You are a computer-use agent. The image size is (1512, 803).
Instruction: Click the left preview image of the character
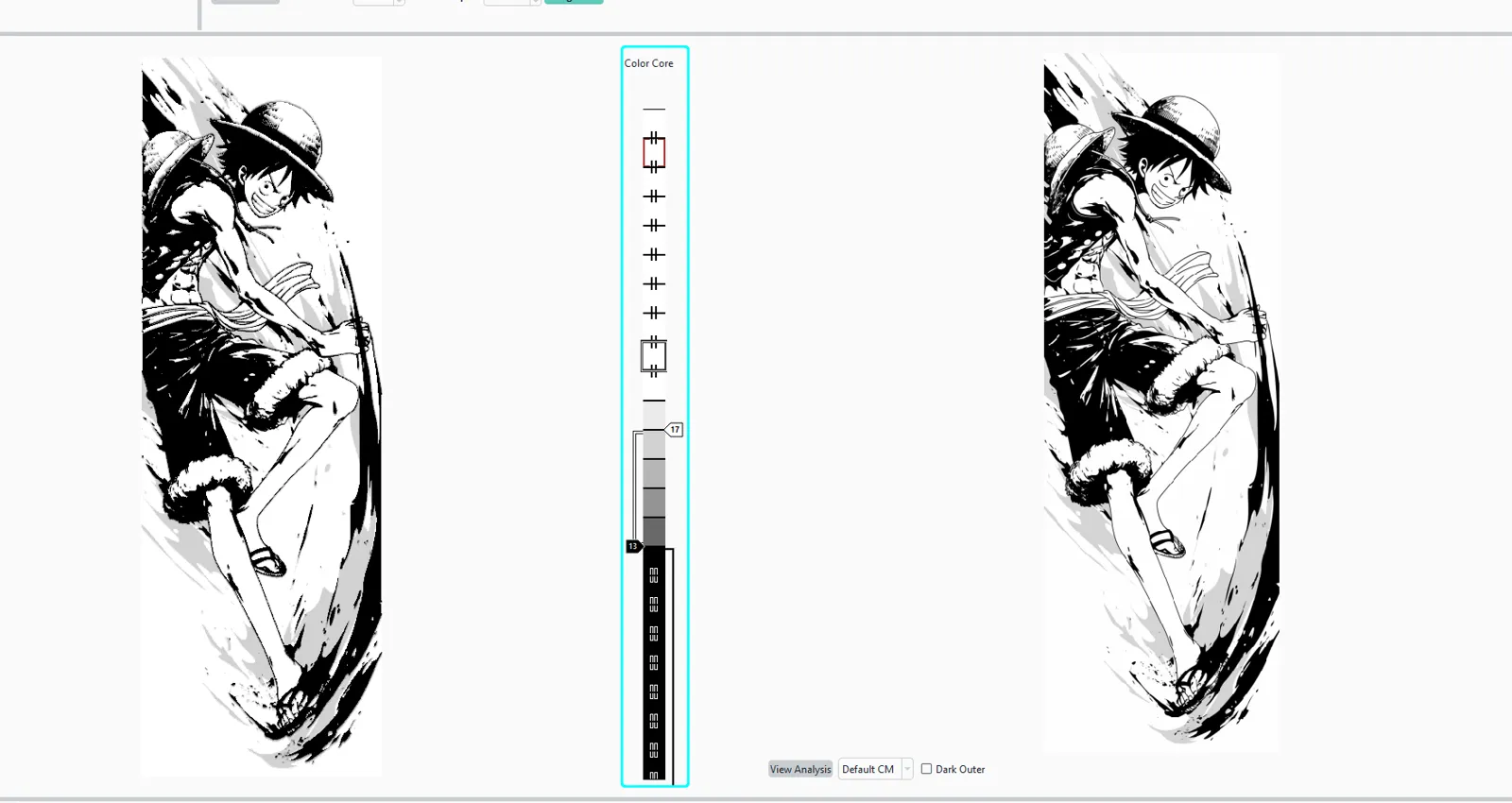pos(262,417)
